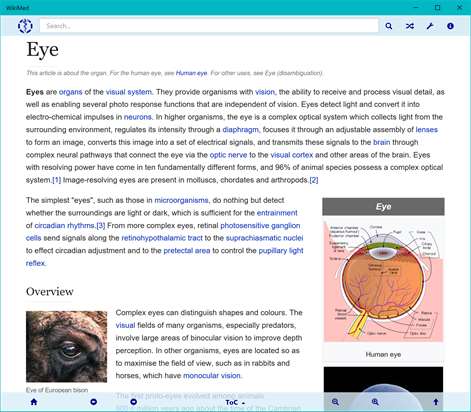Click into the Search input field
The height and width of the screenshot is (412, 471).
(x=209, y=26)
